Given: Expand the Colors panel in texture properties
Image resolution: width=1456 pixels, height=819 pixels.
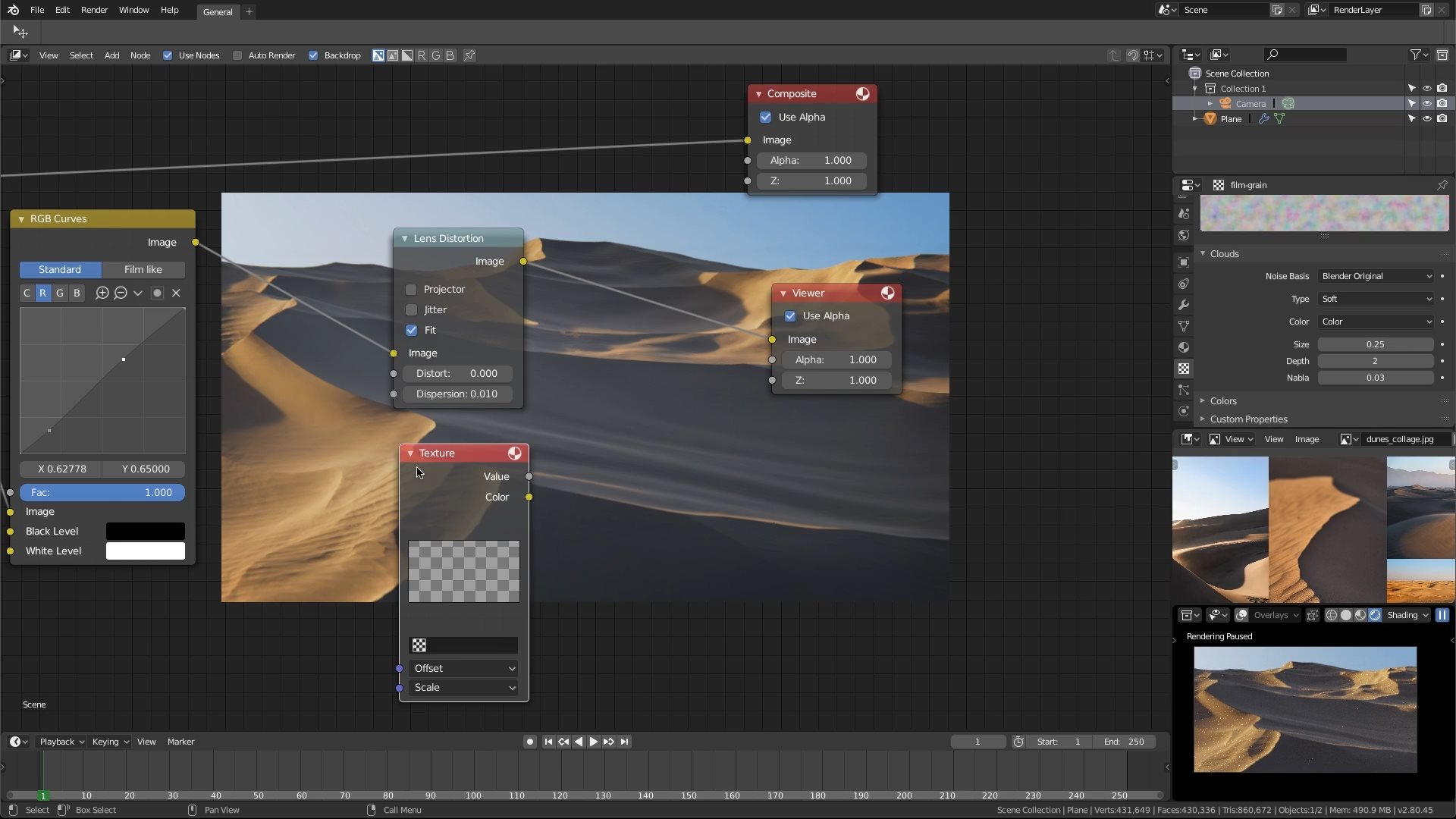Looking at the screenshot, I should 1222,400.
